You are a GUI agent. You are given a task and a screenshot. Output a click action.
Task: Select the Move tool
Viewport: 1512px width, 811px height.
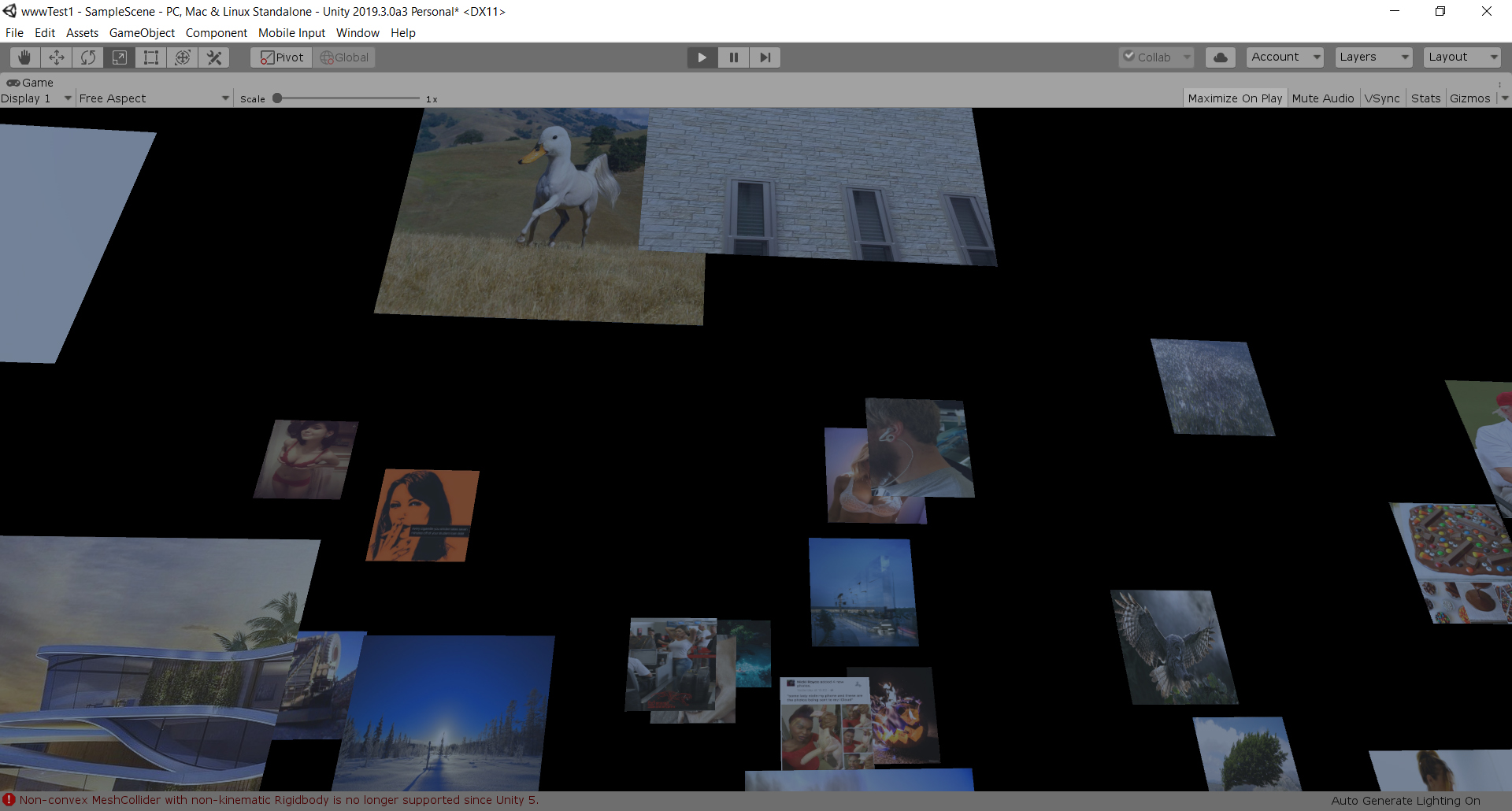(57, 57)
